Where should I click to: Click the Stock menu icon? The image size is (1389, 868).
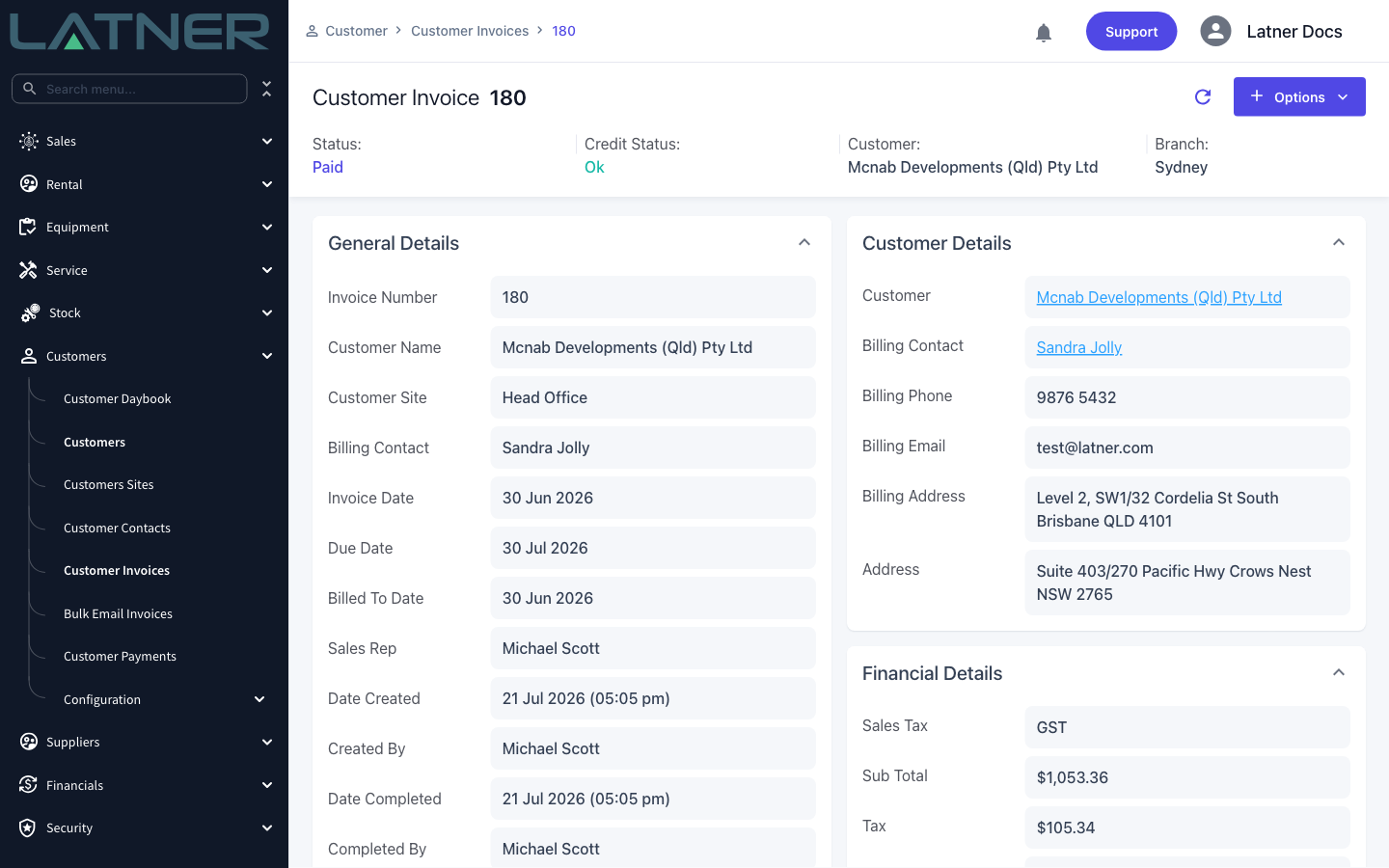[x=30, y=312]
